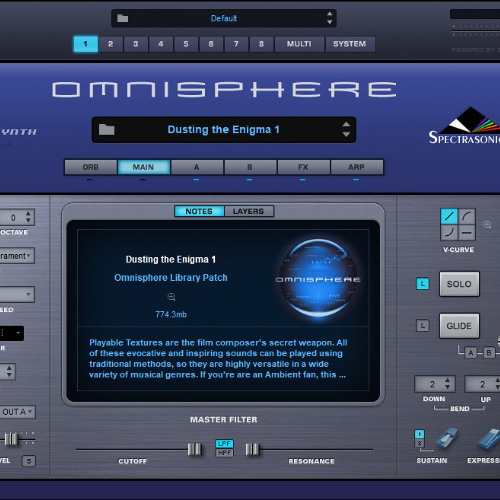Click the 774.3mb patch size text
The height and width of the screenshot is (500, 500).
click(x=171, y=314)
